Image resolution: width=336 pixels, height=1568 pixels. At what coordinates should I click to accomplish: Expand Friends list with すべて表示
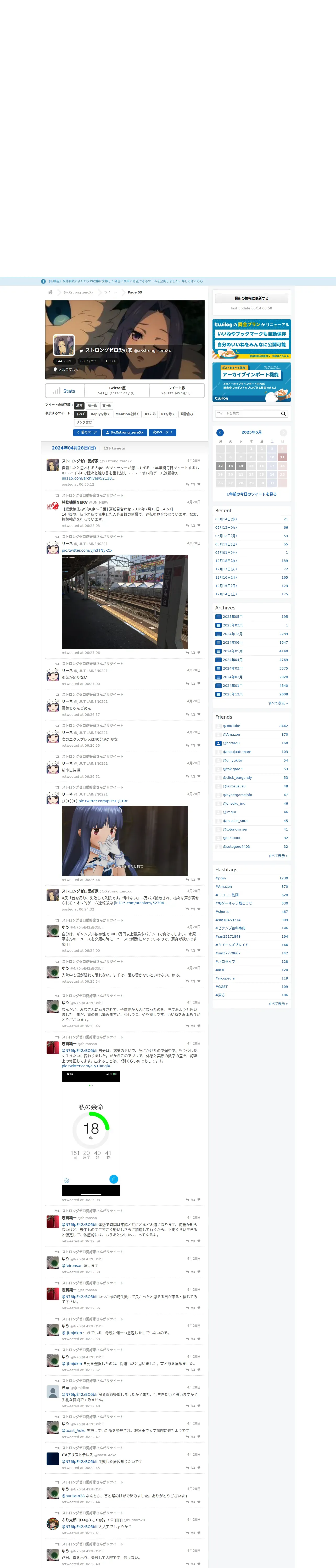click(x=278, y=856)
